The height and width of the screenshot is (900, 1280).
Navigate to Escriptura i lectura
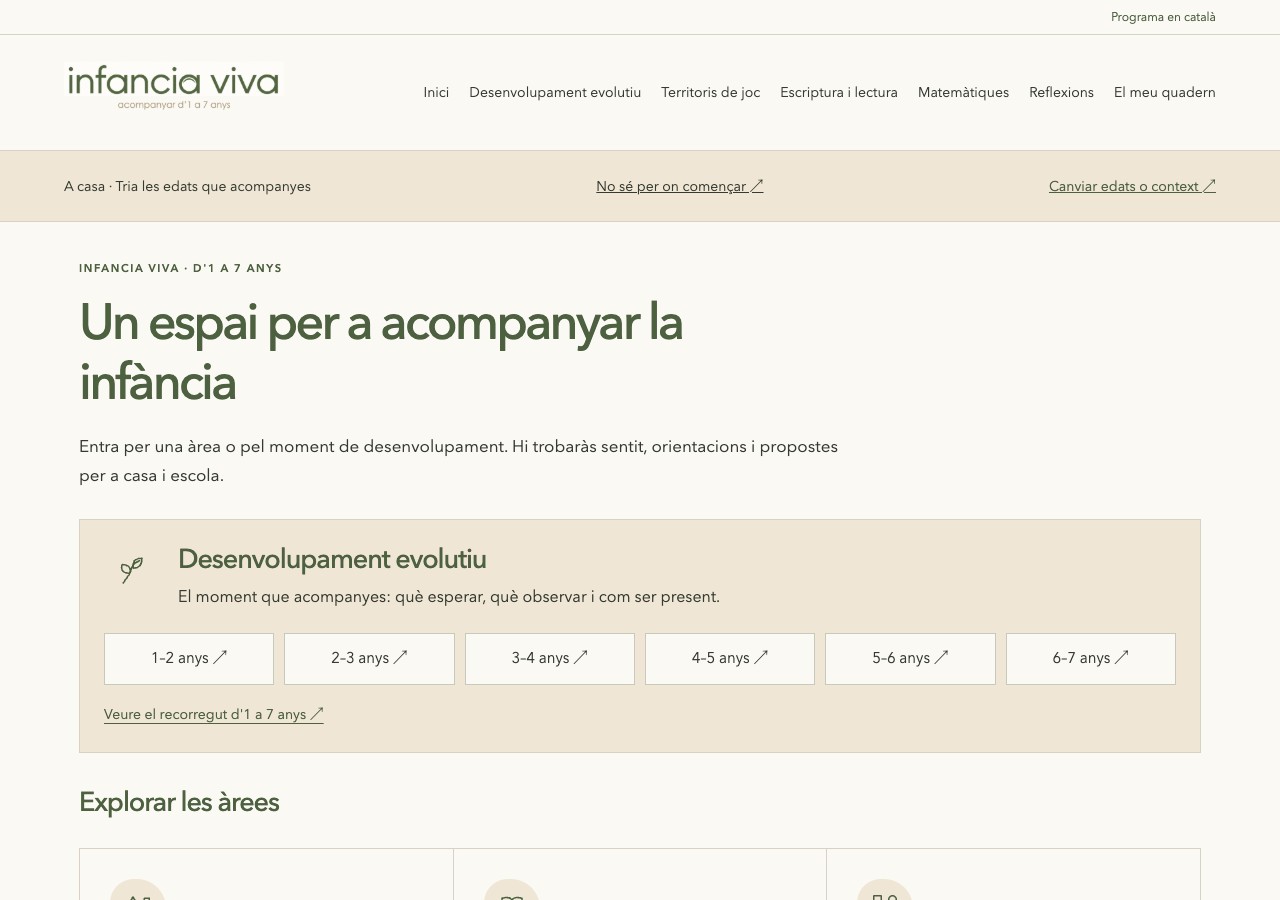coord(839,93)
